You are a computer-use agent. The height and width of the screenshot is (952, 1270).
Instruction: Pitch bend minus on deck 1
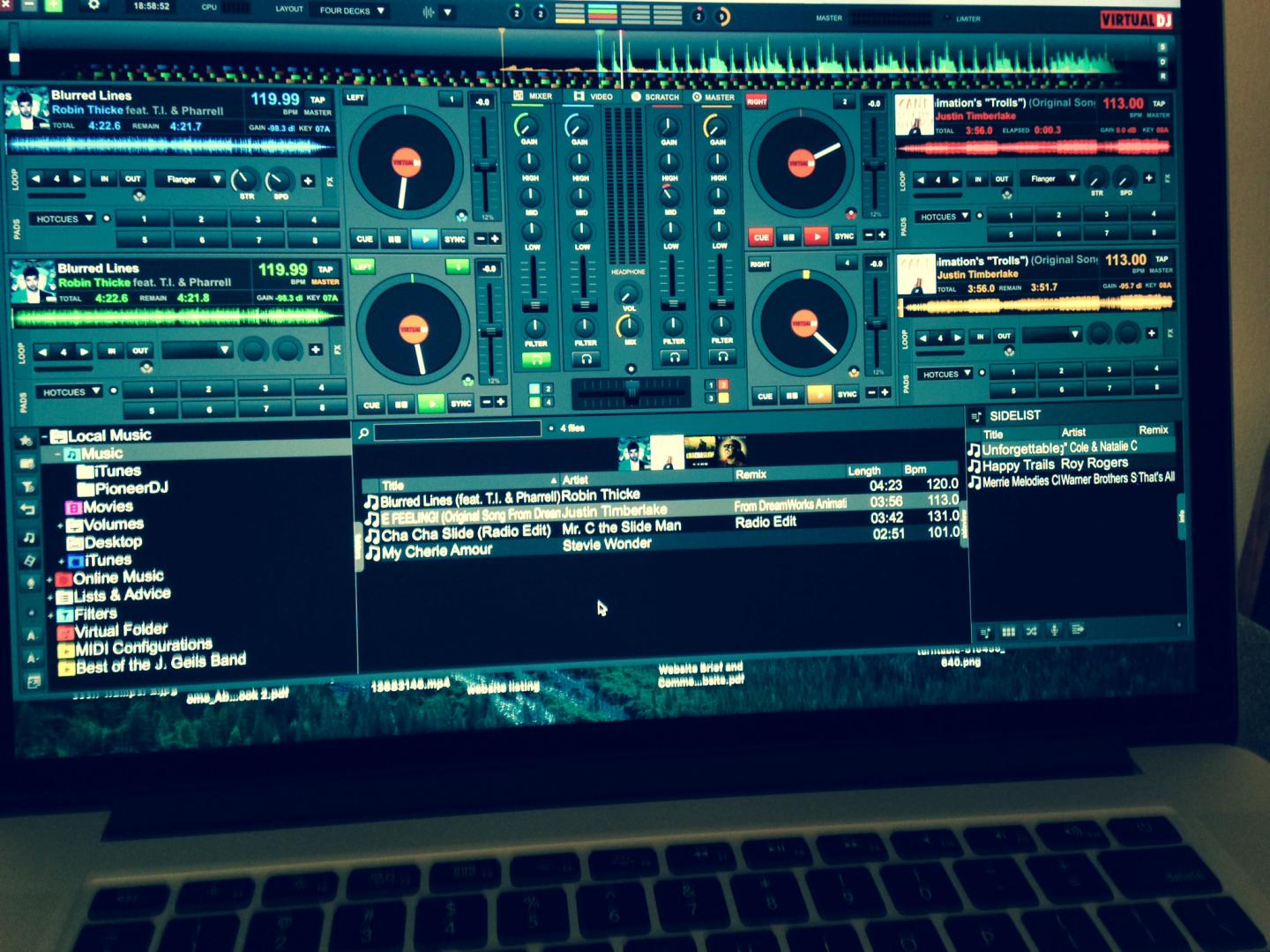click(x=481, y=239)
